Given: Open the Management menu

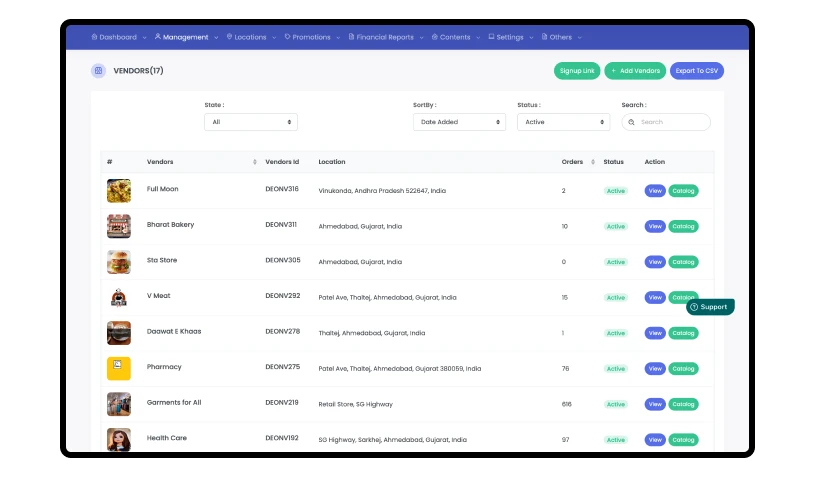Looking at the screenshot, I should click(x=185, y=37).
